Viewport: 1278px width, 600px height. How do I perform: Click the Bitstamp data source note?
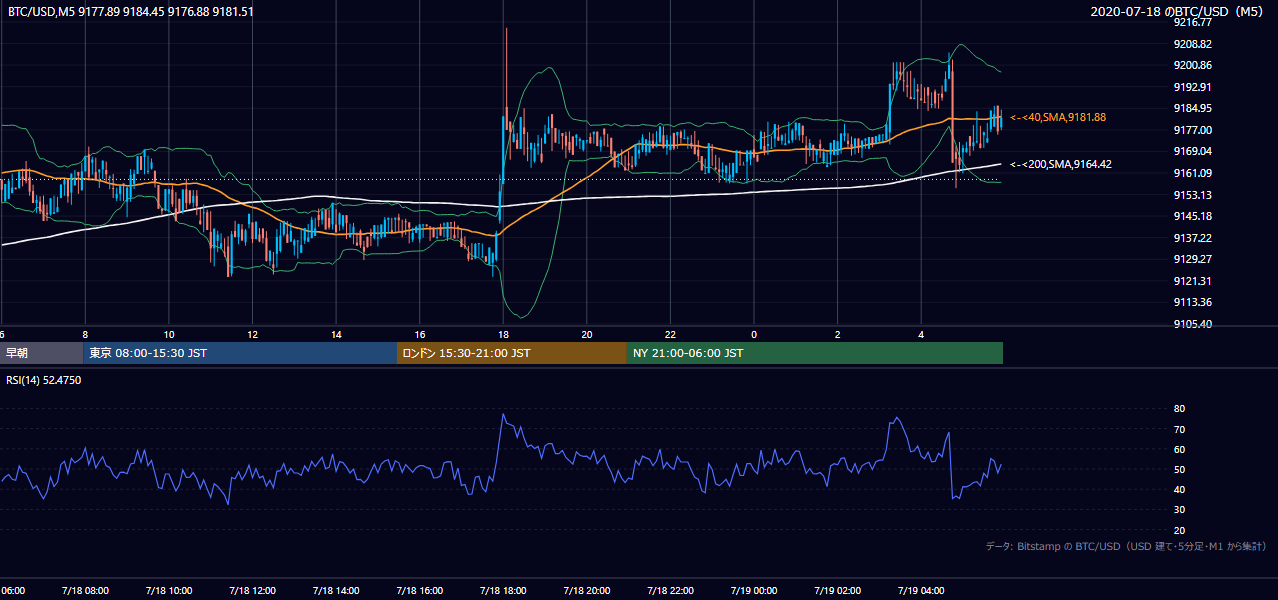(1126, 546)
